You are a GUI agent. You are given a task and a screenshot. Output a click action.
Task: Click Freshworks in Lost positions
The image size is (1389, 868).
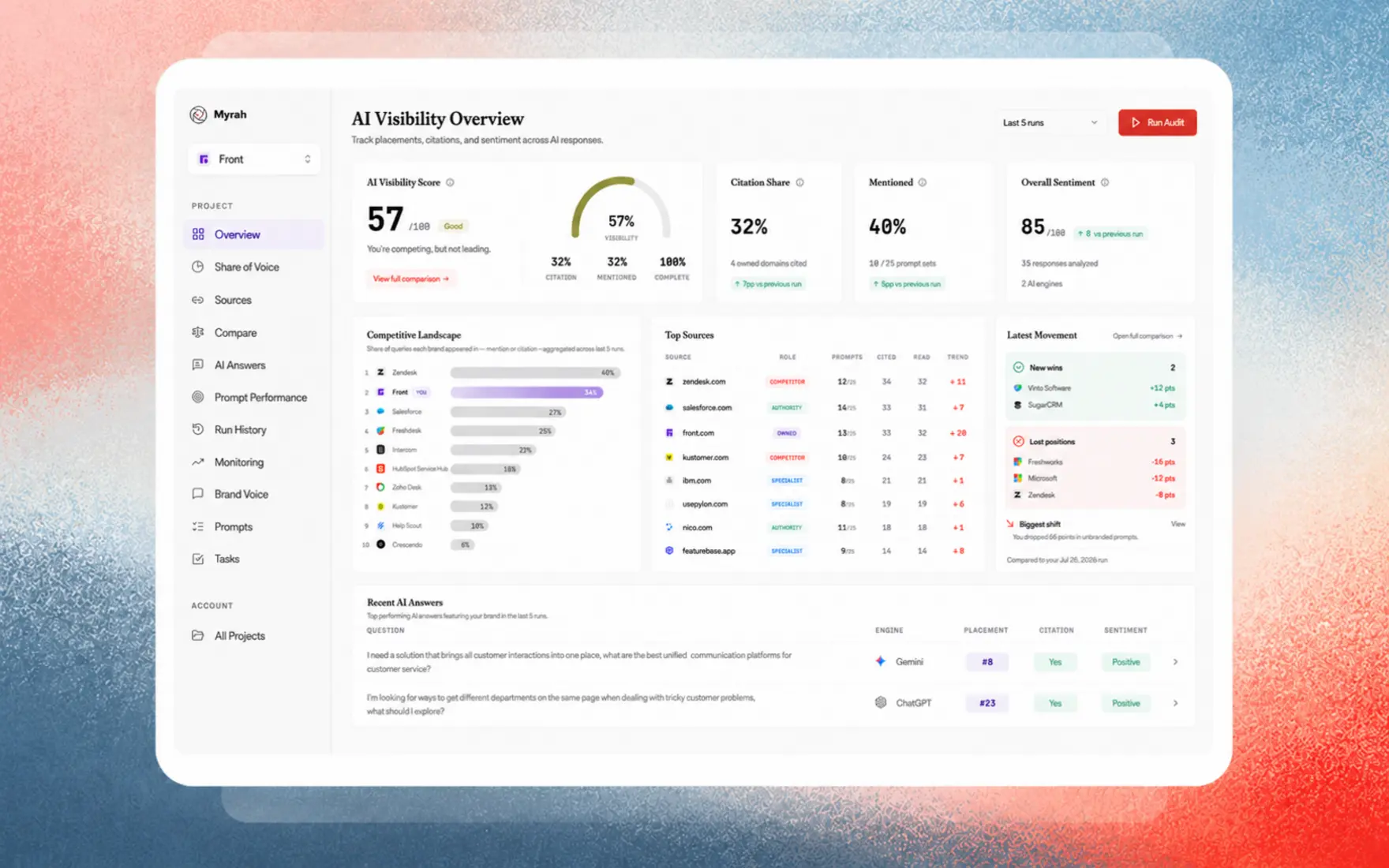pyautogui.click(x=1045, y=462)
